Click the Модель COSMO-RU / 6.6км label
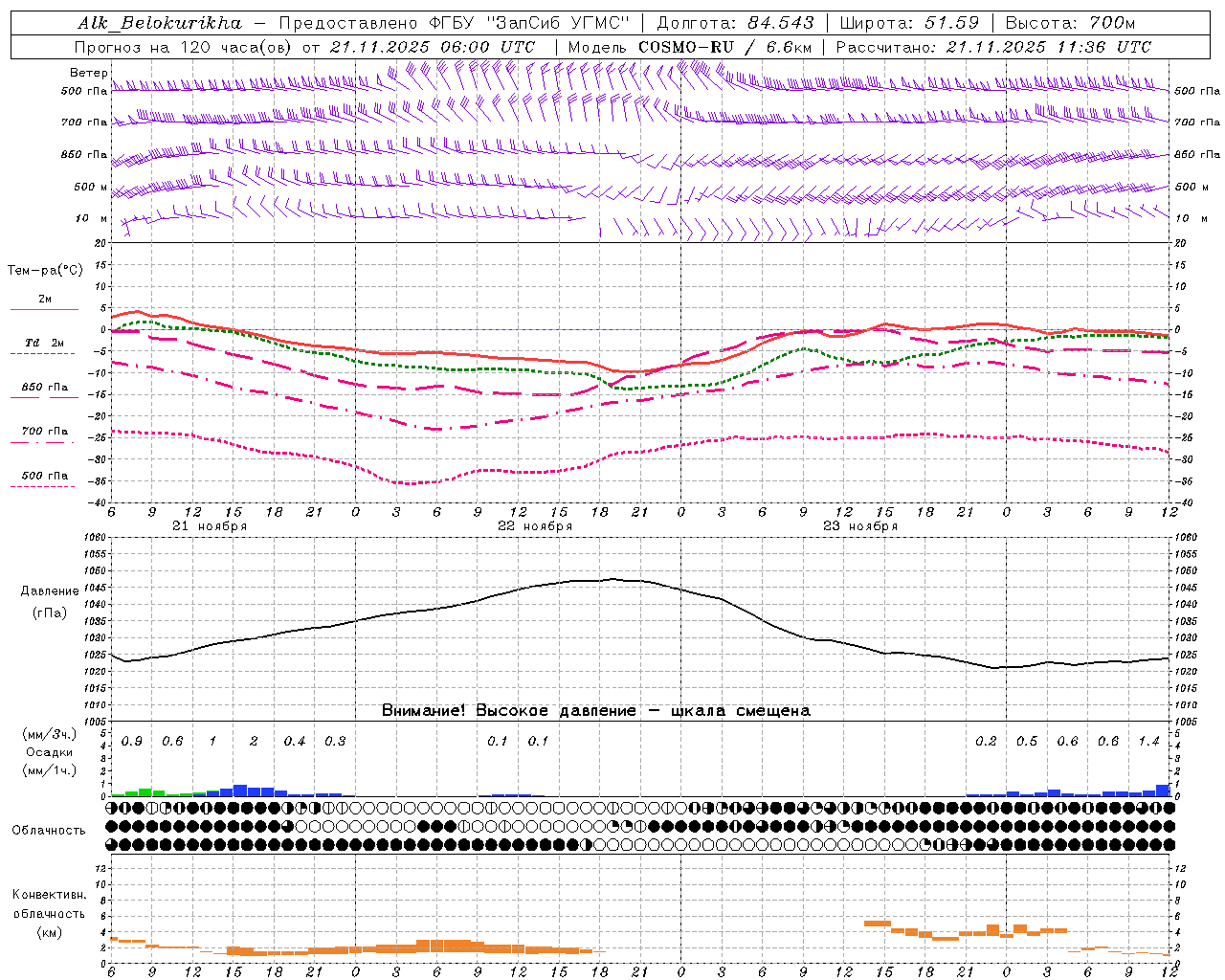Image resolution: width=1225 pixels, height=980 pixels. pos(690,47)
